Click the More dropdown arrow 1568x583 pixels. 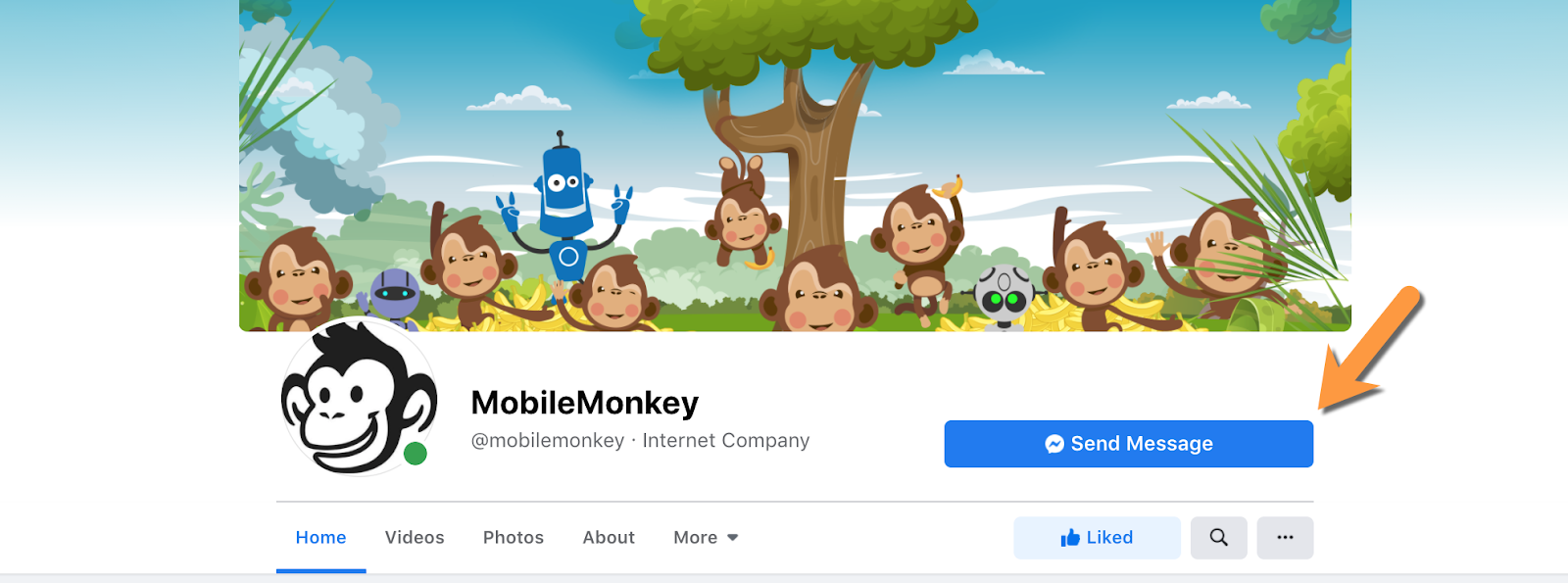tap(732, 538)
